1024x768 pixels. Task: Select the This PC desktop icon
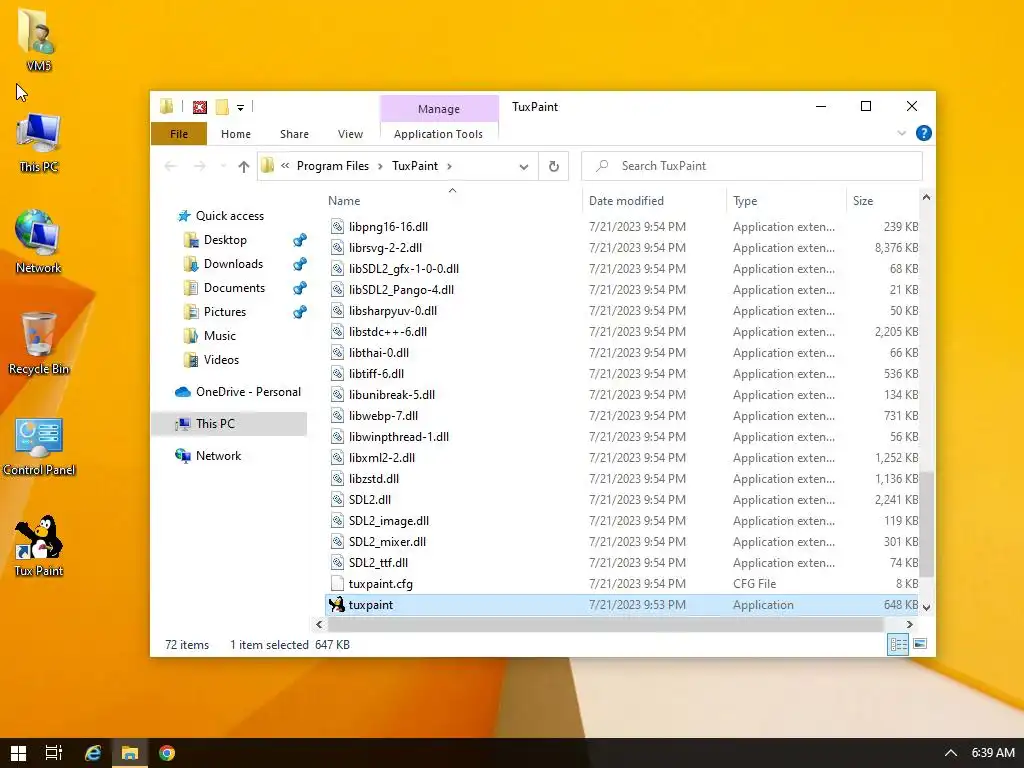38,142
